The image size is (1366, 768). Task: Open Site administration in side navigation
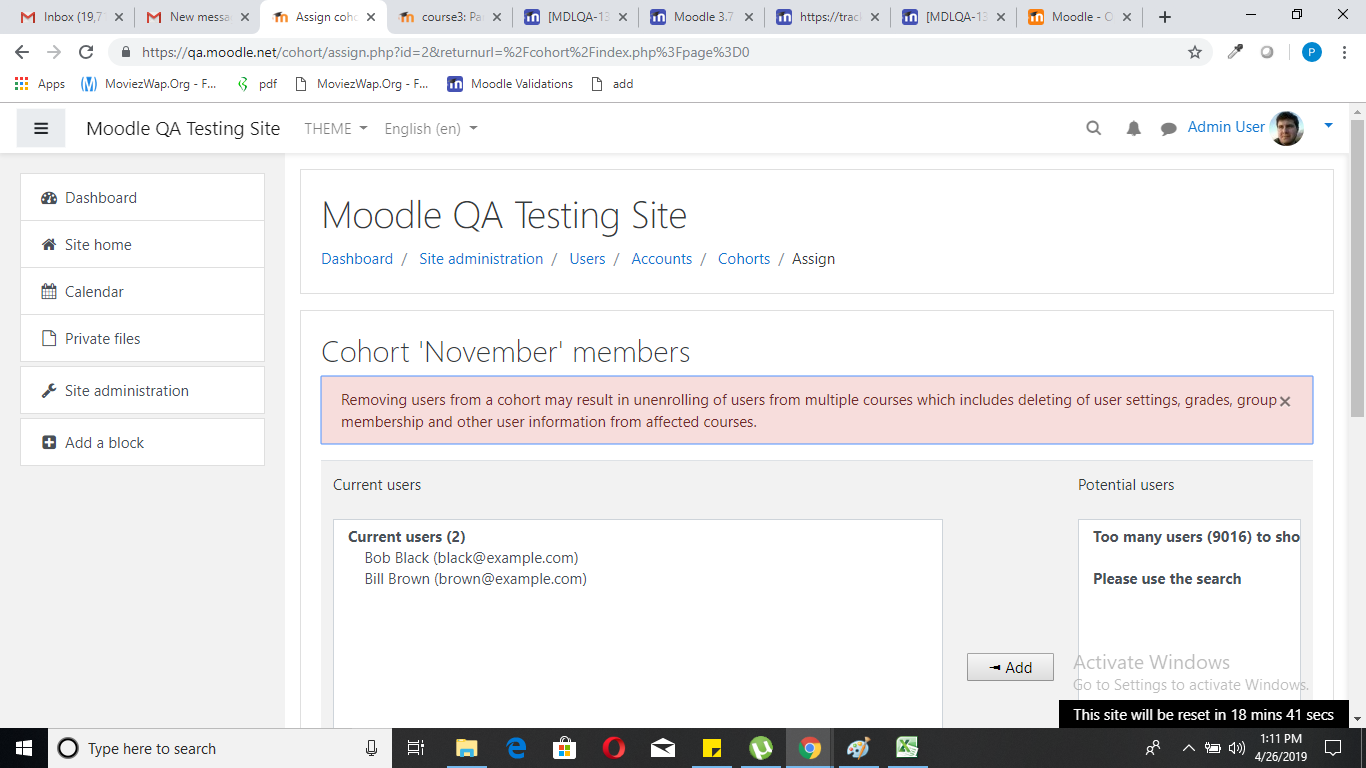[x=142, y=390]
